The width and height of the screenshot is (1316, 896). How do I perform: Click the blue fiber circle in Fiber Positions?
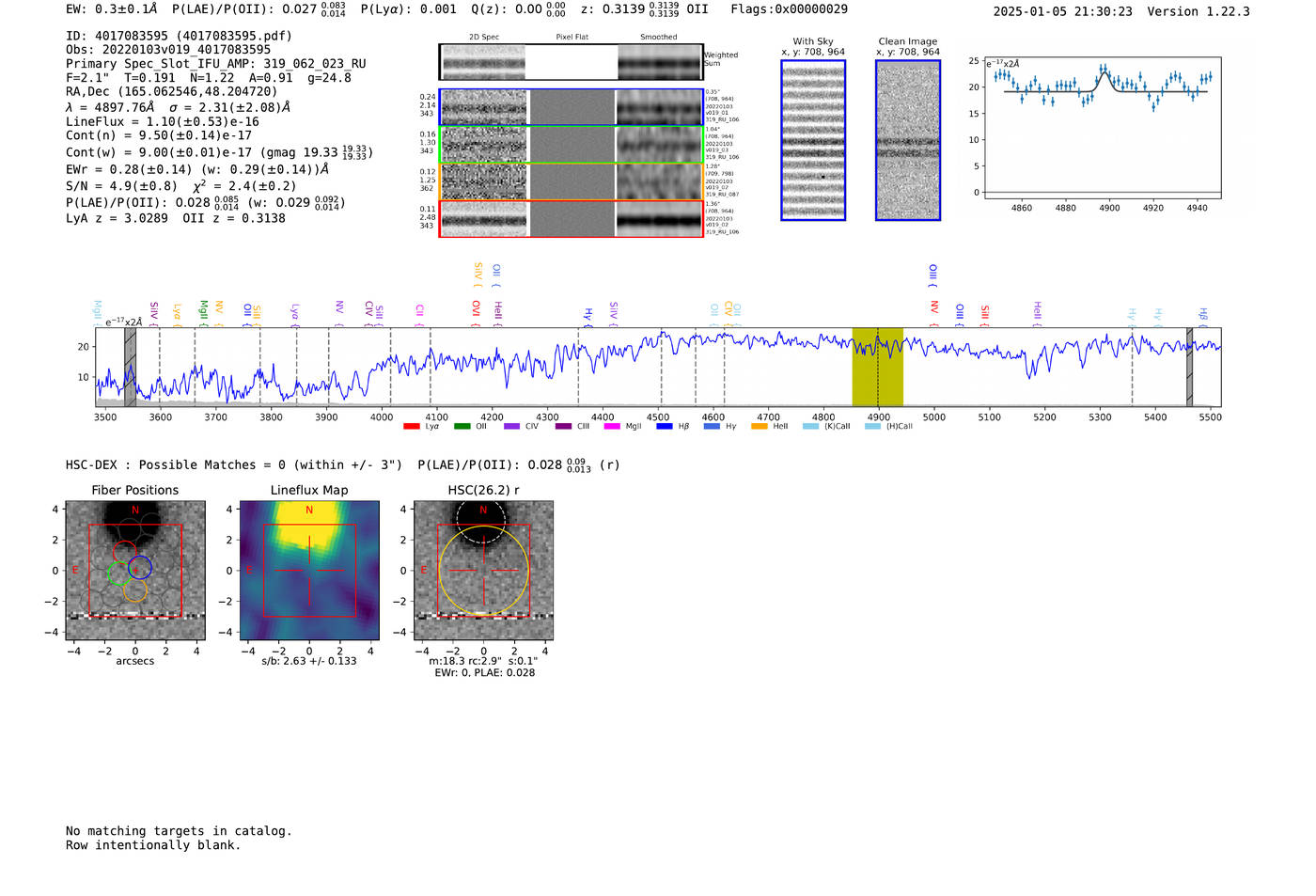click(140, 568)
